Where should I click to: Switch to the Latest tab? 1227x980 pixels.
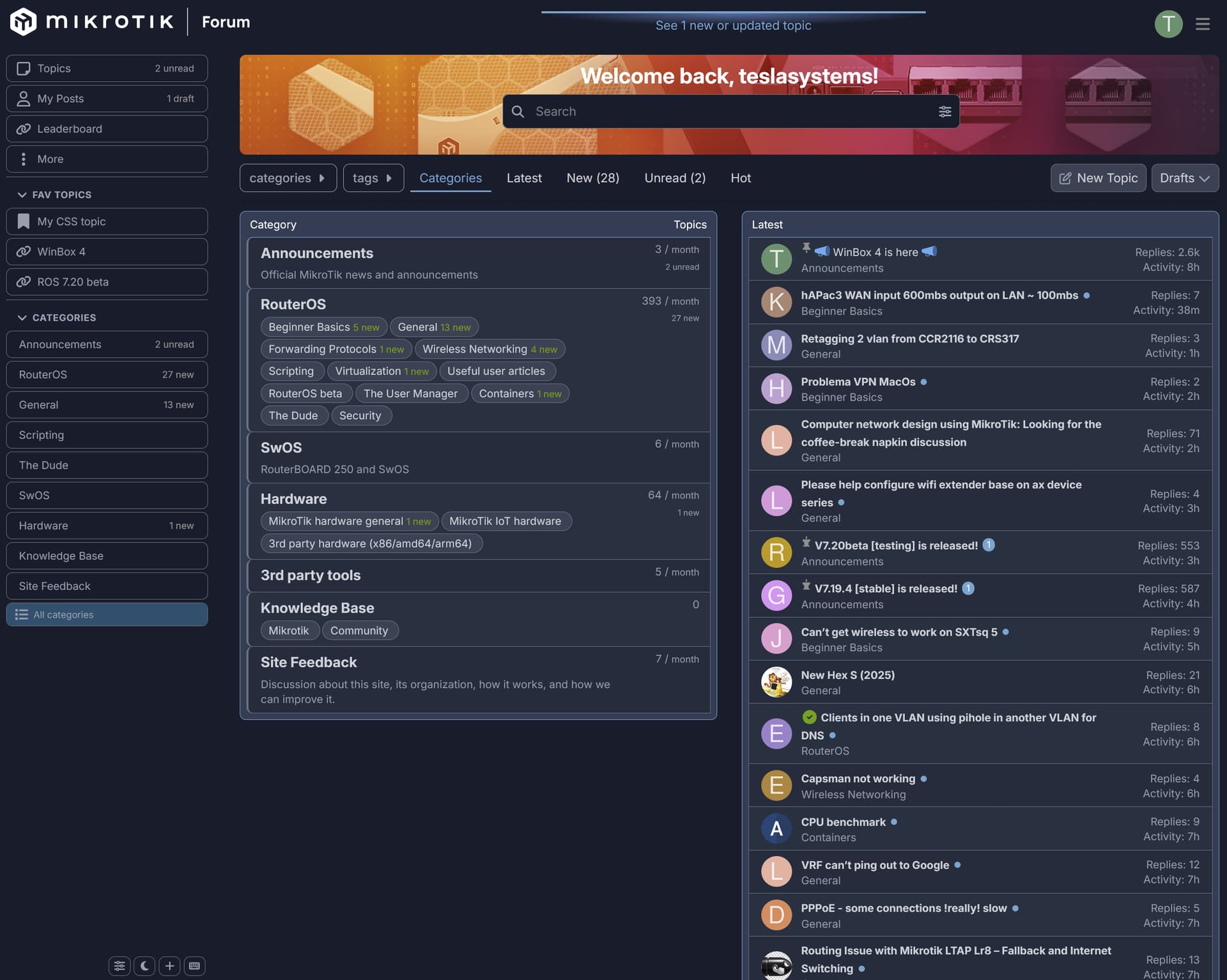tap(524, 178)
